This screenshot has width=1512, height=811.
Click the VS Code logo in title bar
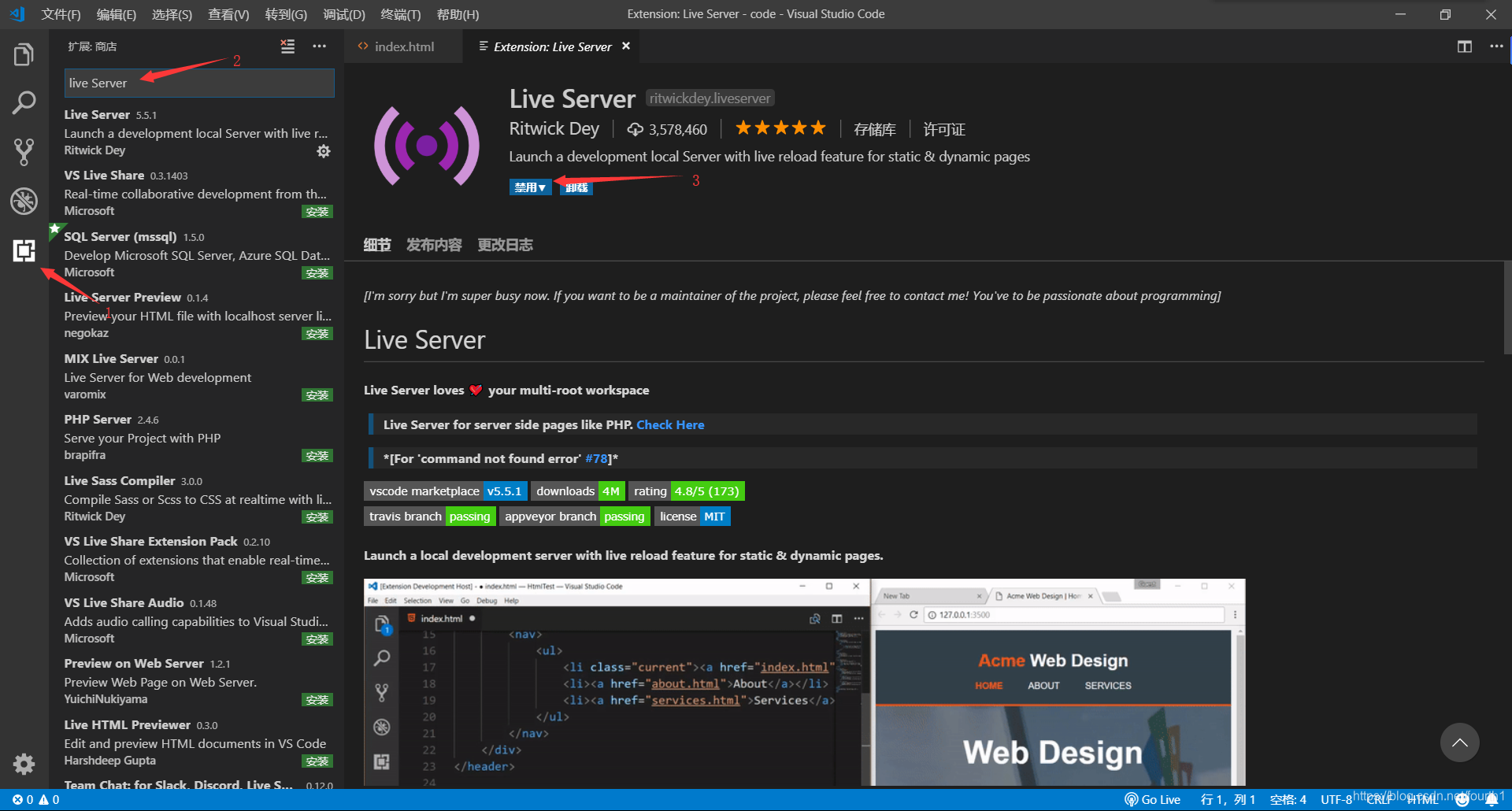tap(17, 14)
